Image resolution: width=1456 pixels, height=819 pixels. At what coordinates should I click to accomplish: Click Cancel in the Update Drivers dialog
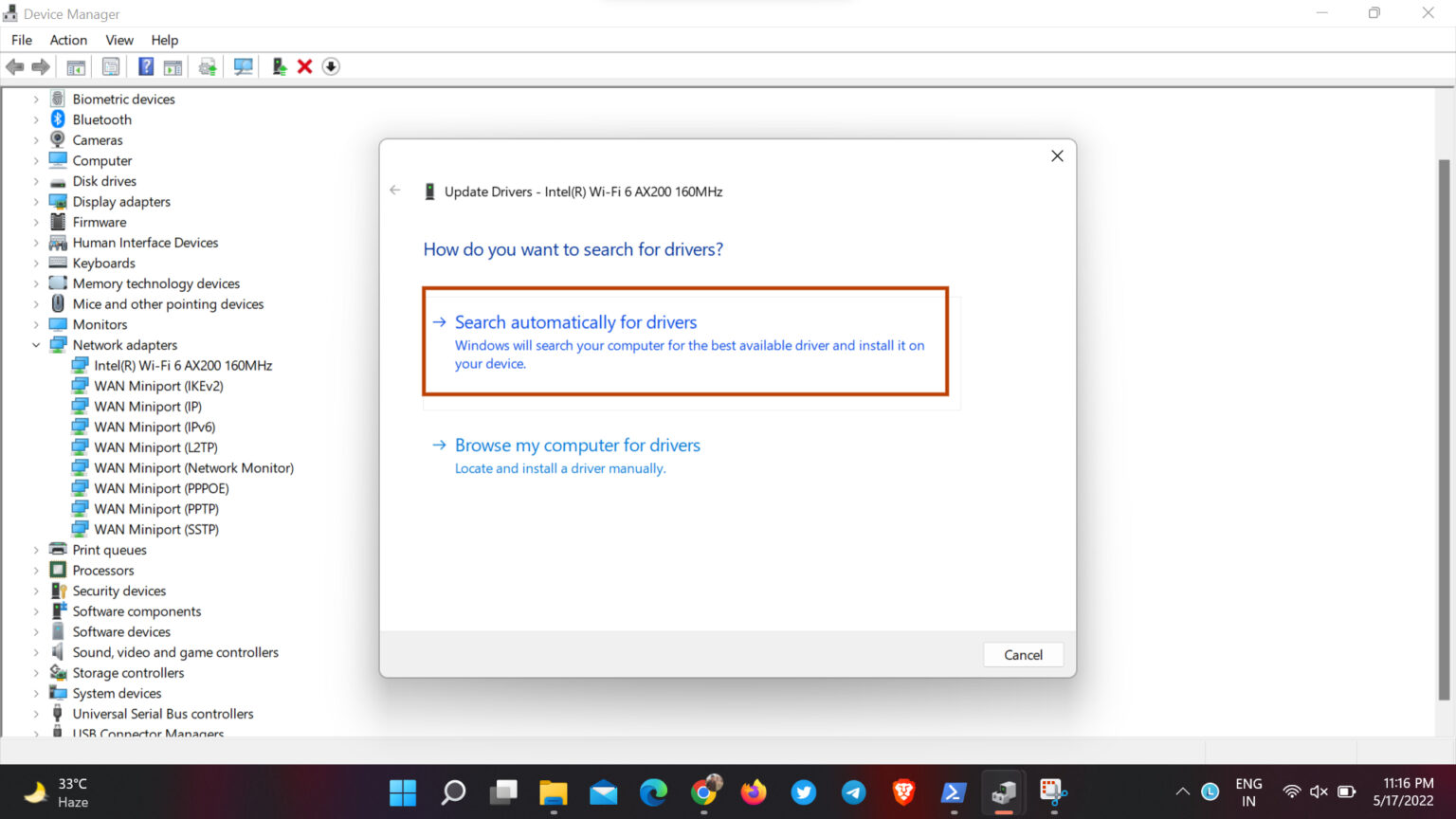1023,654
